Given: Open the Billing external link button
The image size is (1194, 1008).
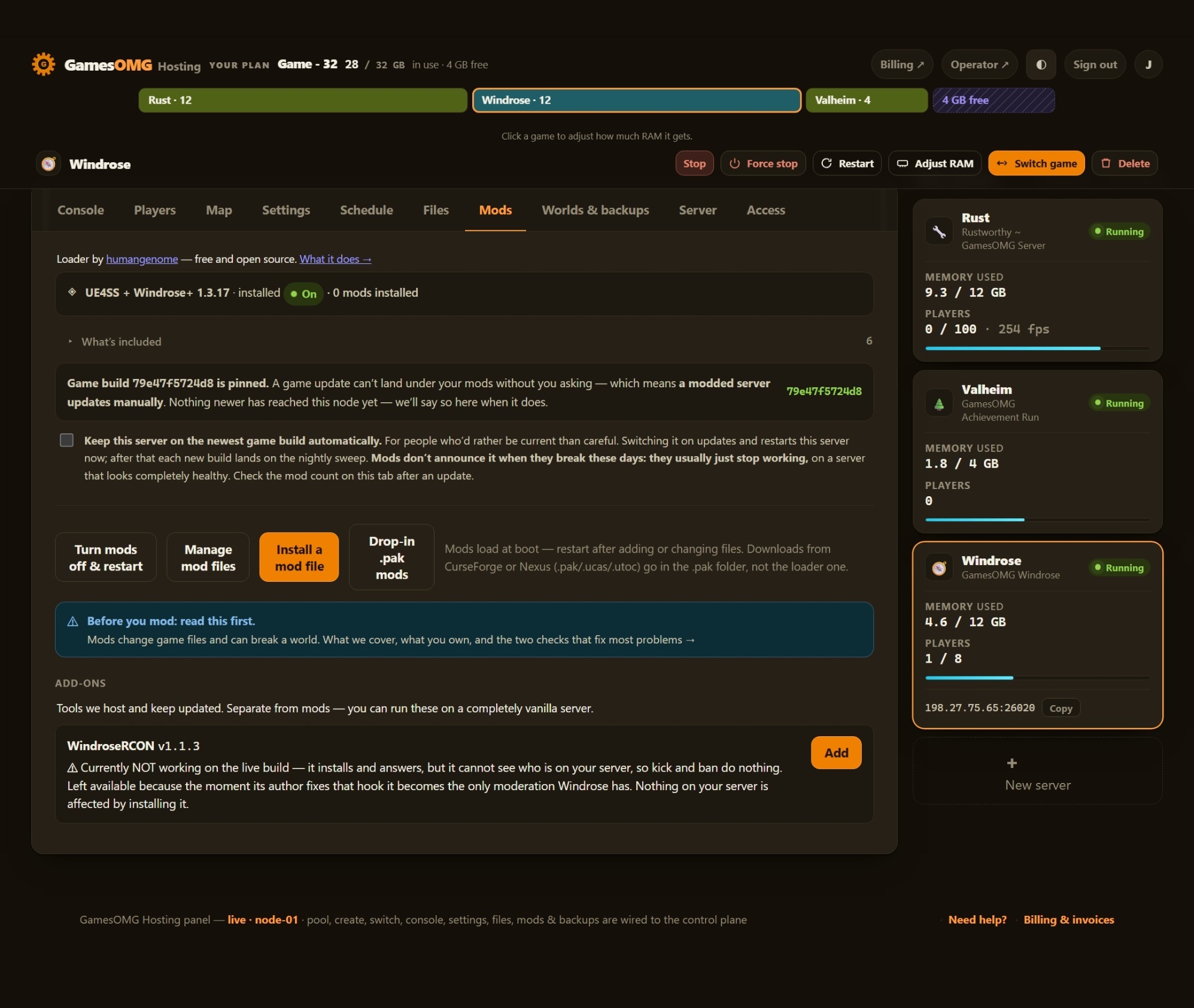Looking at the screenshot, I should [902, 65].
